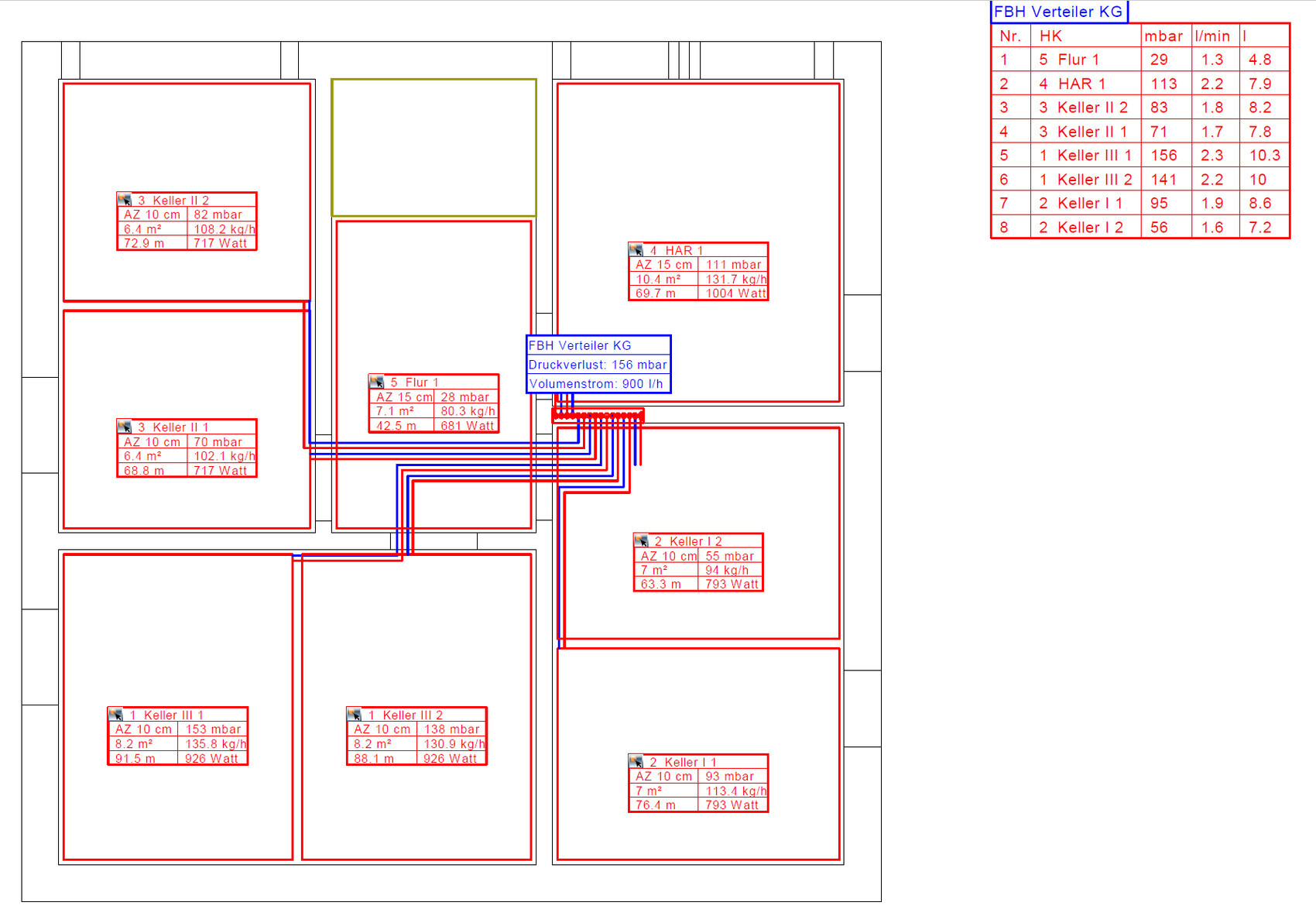
Task: Click the icon in Keller III 2 label
Action: pyautogui.click(x=355, y=715)
